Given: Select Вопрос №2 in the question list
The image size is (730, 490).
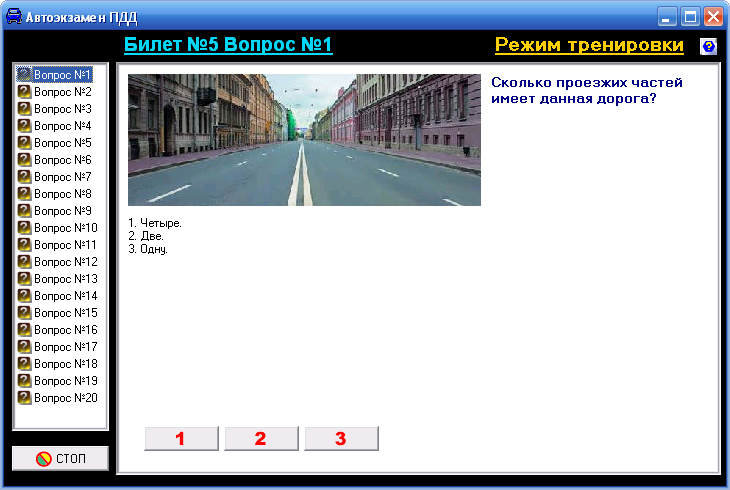Looking at the screenshot, I should tap(62, 92).
